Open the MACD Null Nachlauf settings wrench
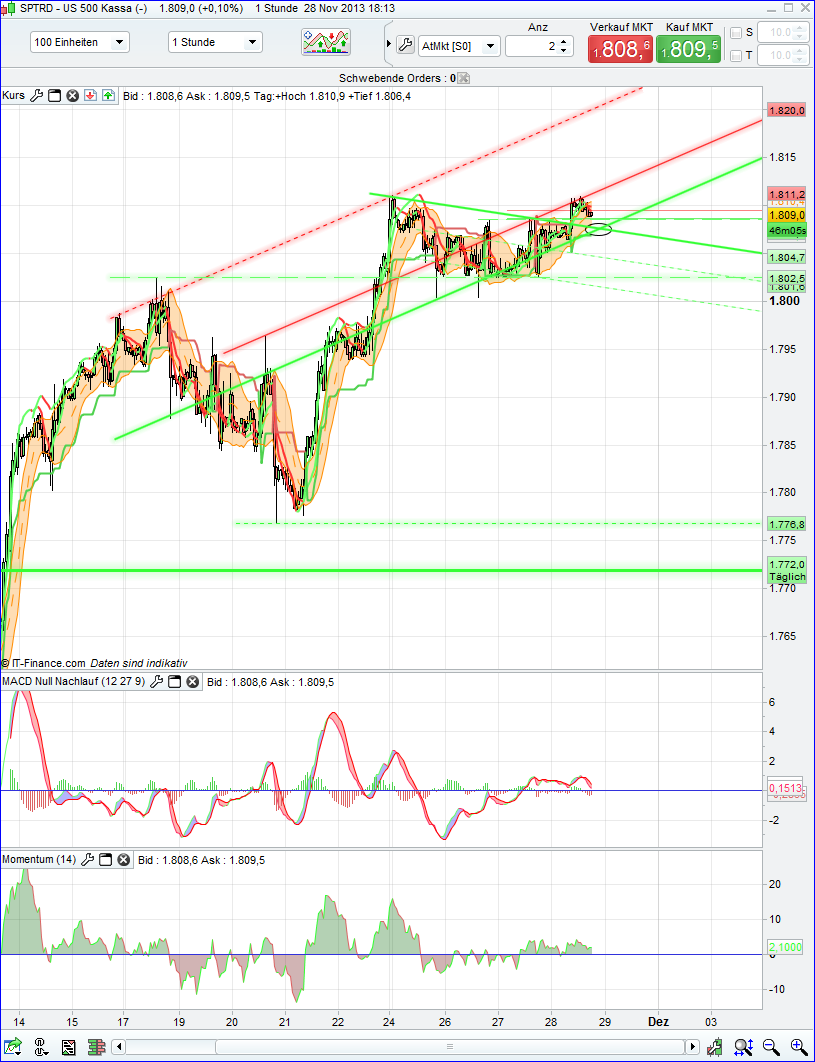 (157, 681)
